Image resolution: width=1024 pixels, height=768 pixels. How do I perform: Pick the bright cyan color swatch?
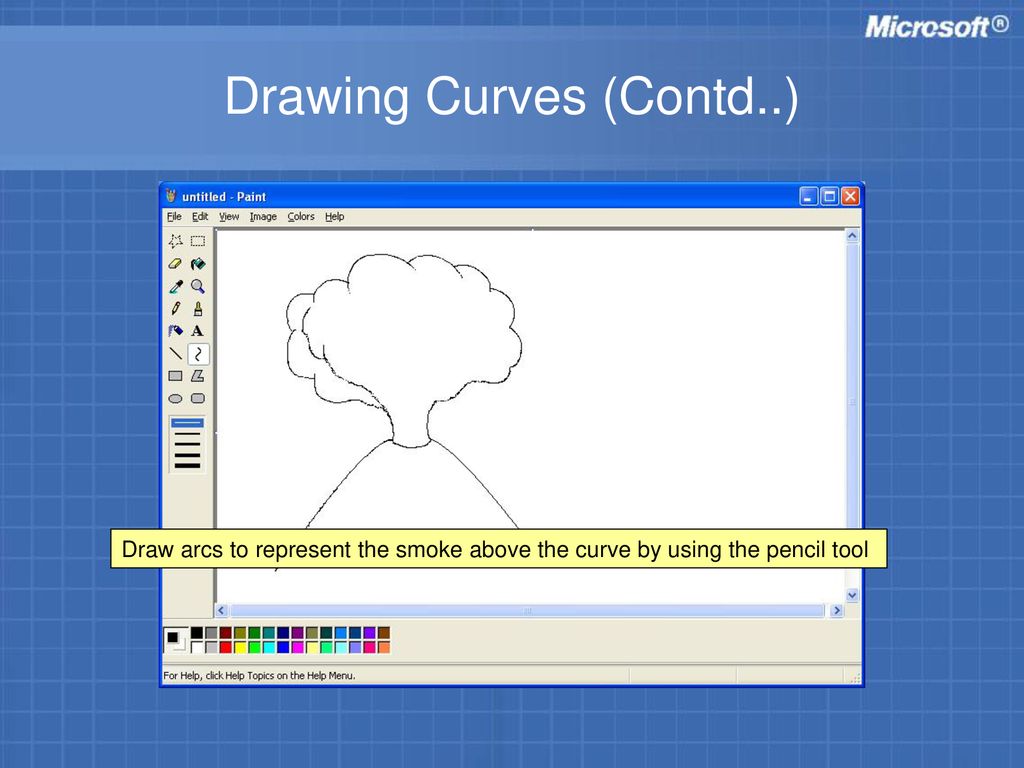click(268, 647)
